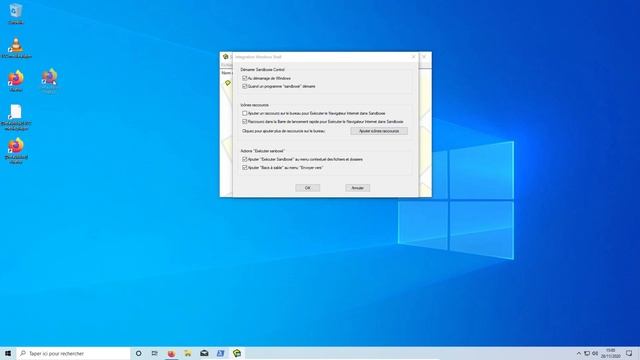The width and height of the screenshot is (640, 360).
Task: Open Cortana circle icon in the taskbar
Action: pyautogui.click(x=138, y=353)
